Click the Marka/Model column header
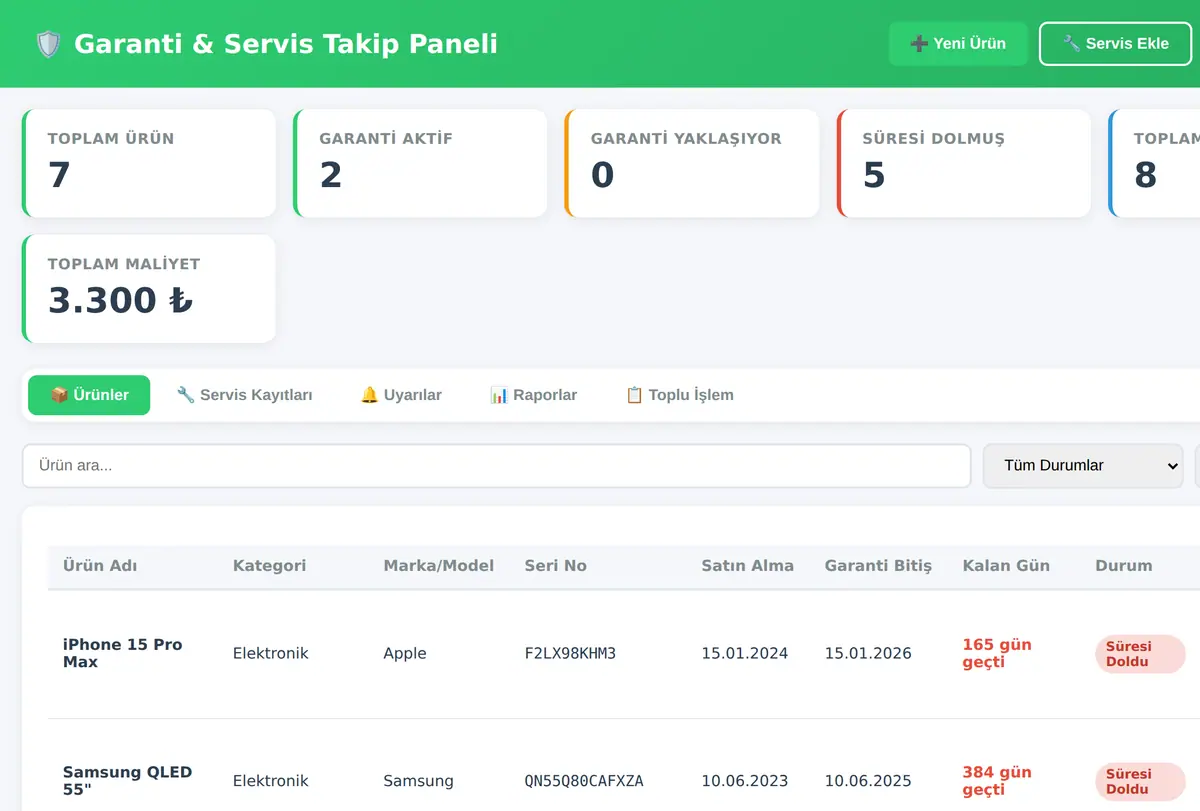This screenshot has height=811, width=1200. tap(439, 566)
